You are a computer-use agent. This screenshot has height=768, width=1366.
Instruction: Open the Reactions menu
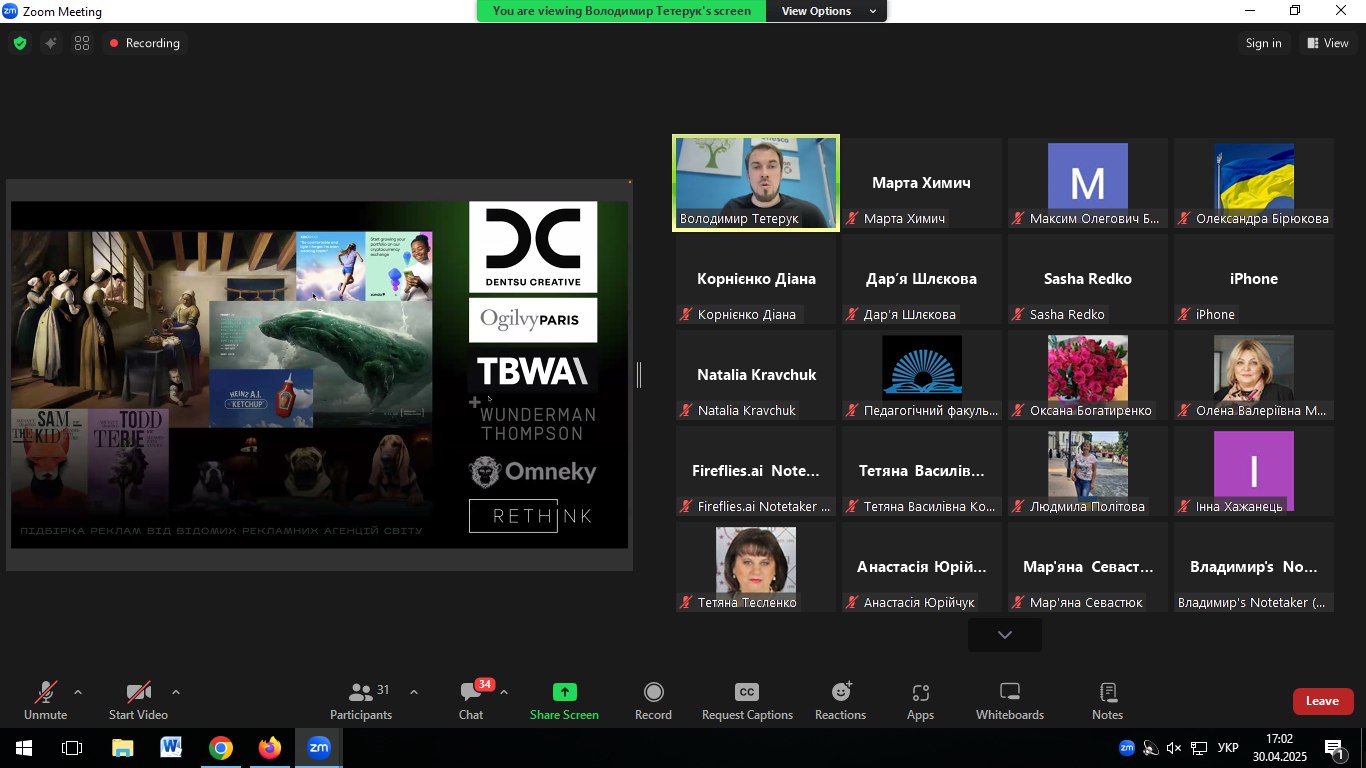840,701
